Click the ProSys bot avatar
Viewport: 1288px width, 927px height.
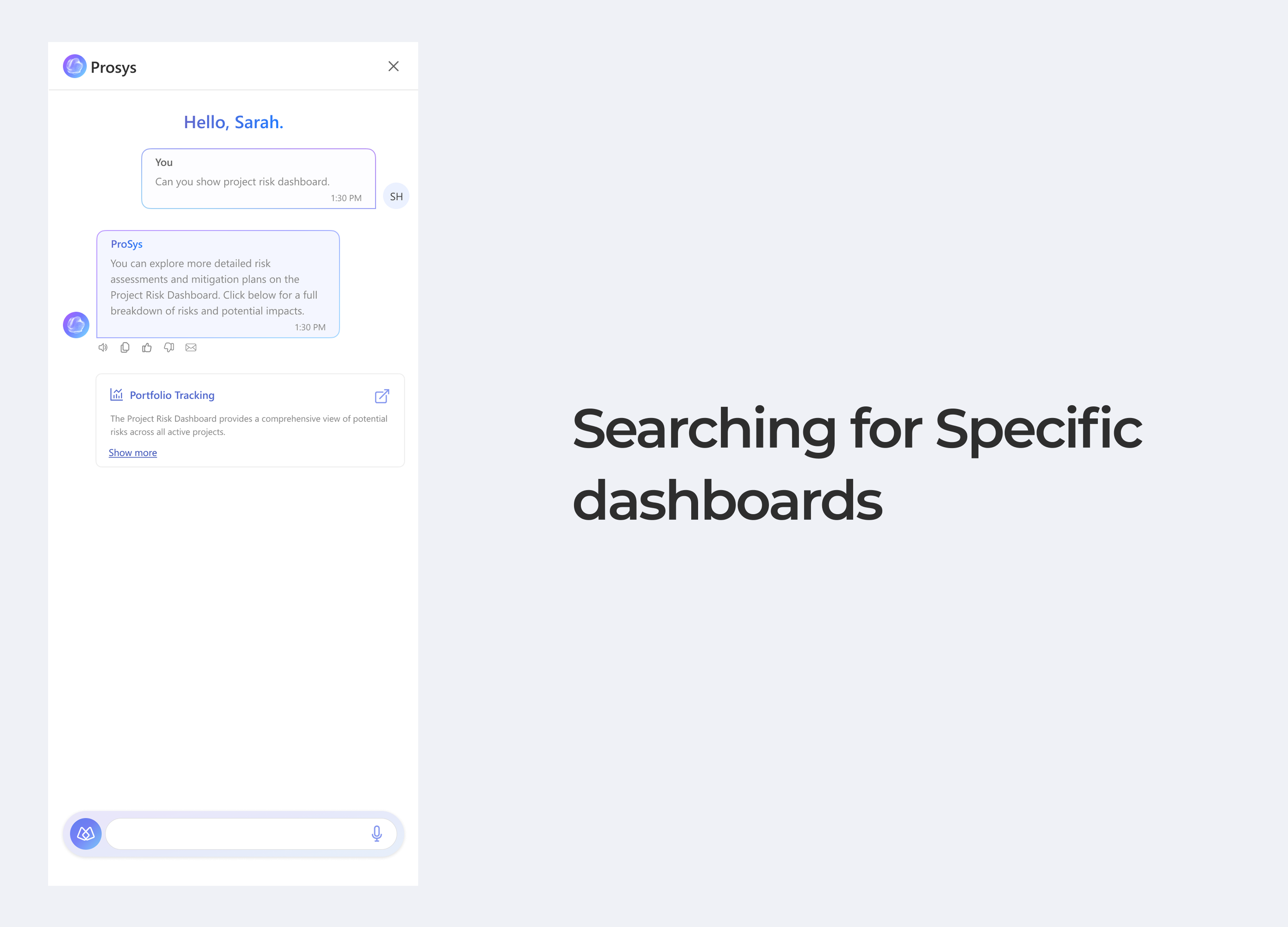[x=76, y=325]
